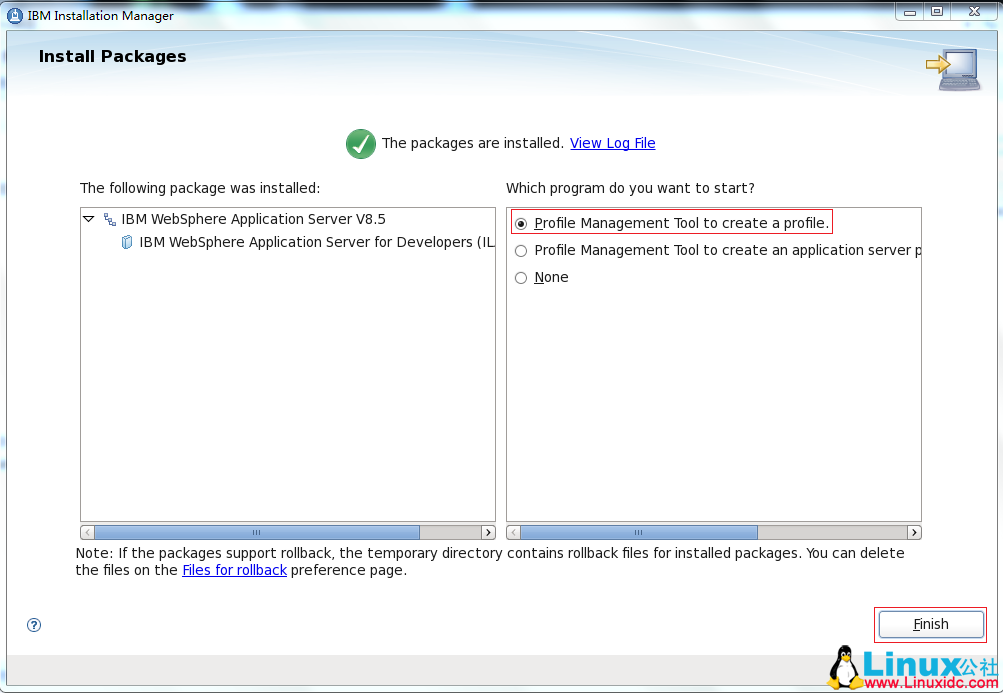Click the installed packages horizontal scrollbar thumb
Viewport: 1003px width, 693px height.
[257, 532]
